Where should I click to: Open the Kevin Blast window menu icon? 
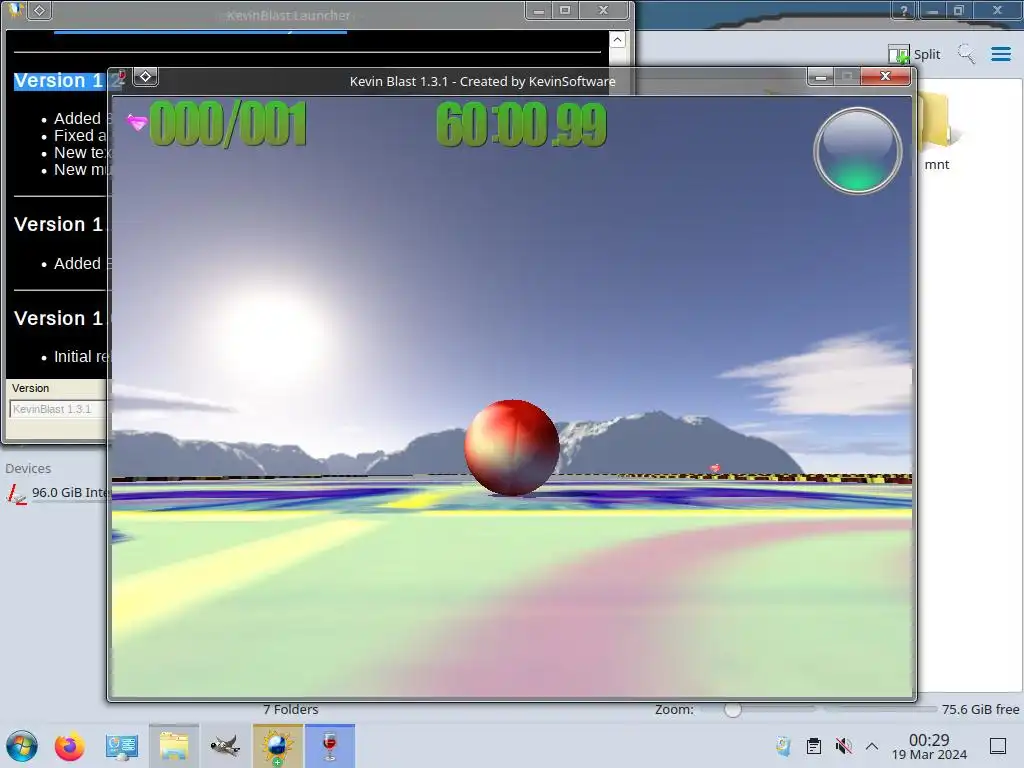pyautogui.click(x=120, y=78)
